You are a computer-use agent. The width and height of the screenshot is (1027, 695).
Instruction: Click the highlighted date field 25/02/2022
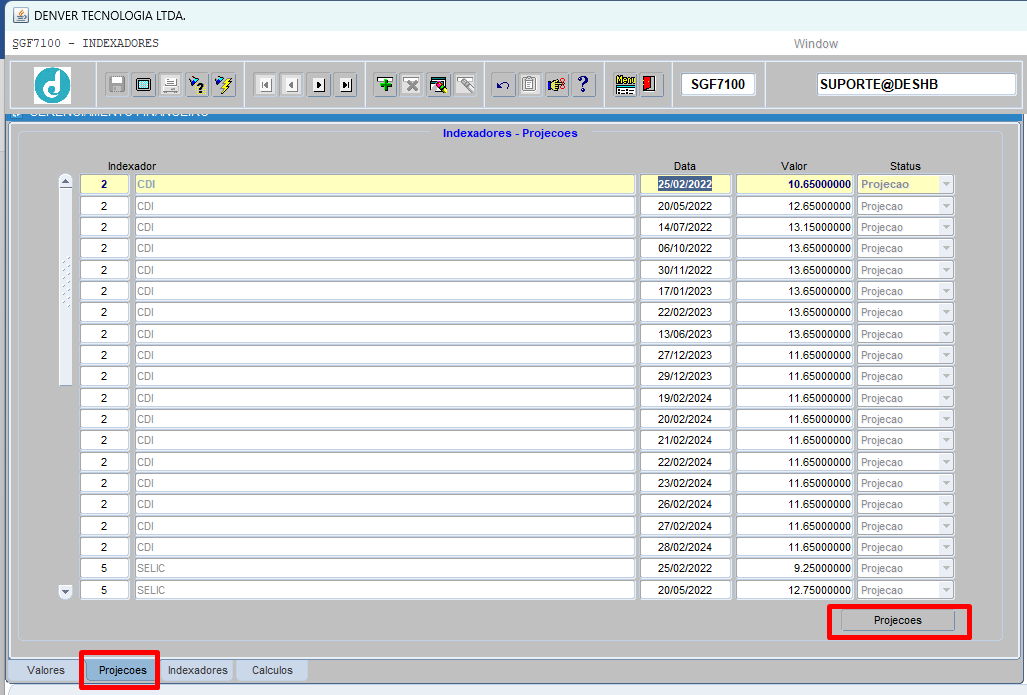685,184
